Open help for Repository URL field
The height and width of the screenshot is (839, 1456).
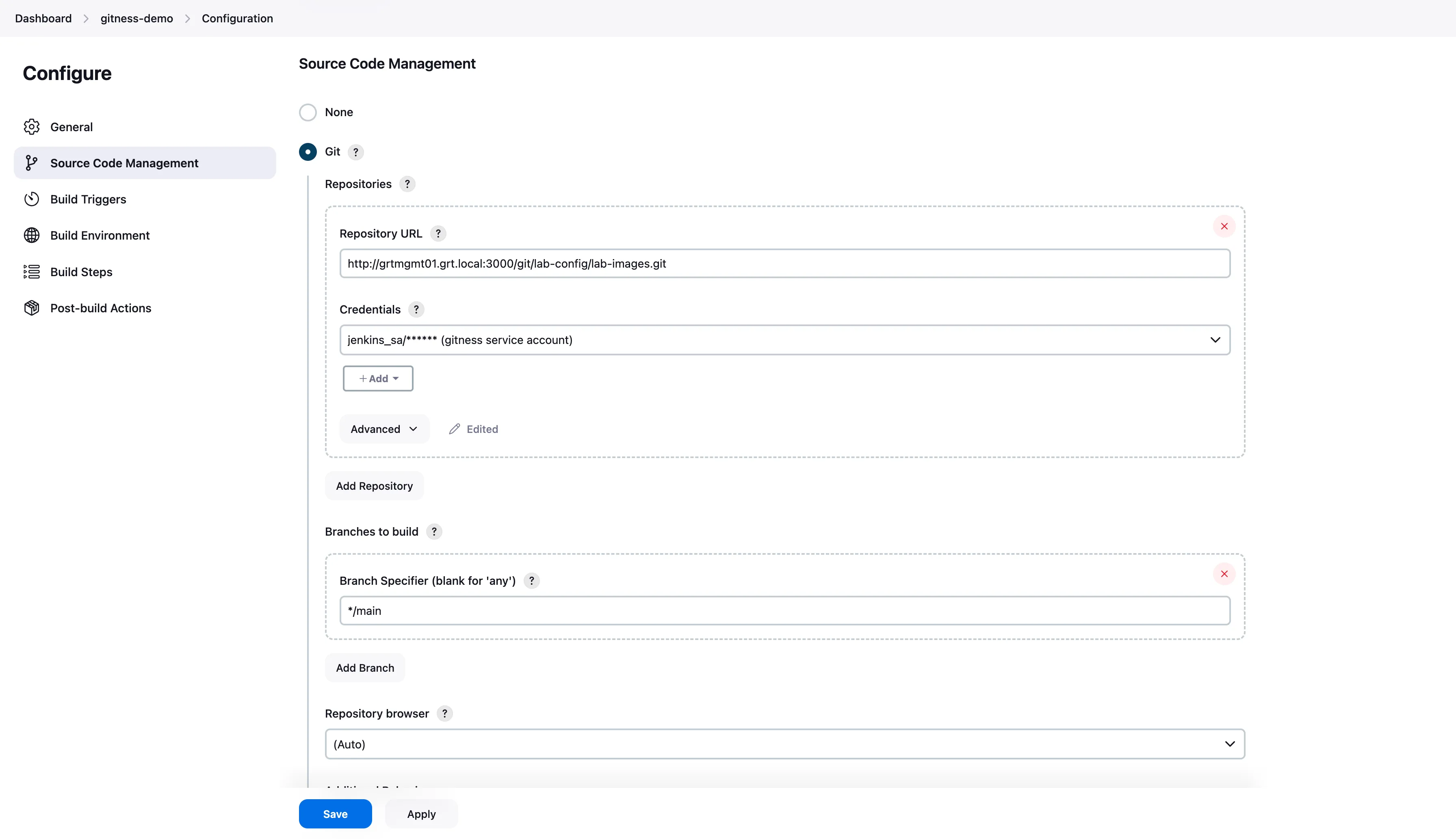click(x=438, y=234)
